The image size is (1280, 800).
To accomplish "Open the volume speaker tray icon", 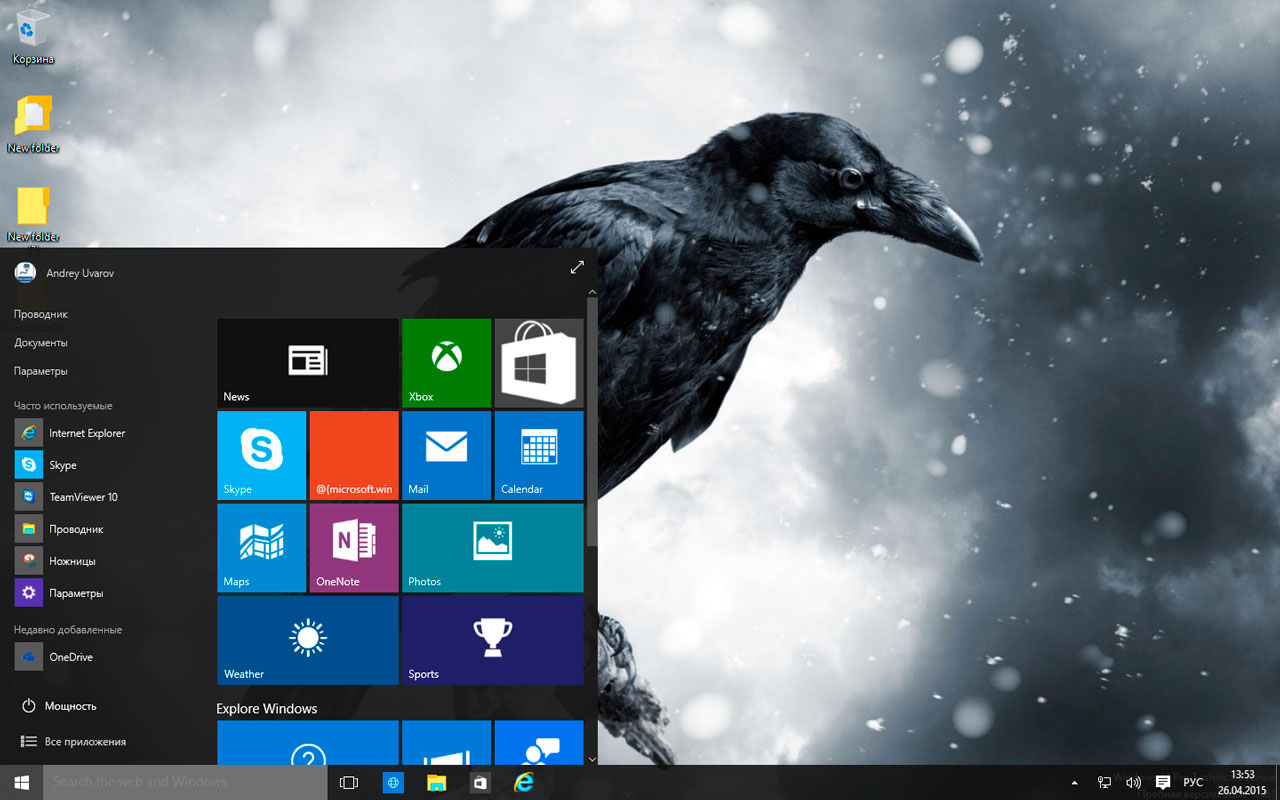I will [x=1134, y=783].
